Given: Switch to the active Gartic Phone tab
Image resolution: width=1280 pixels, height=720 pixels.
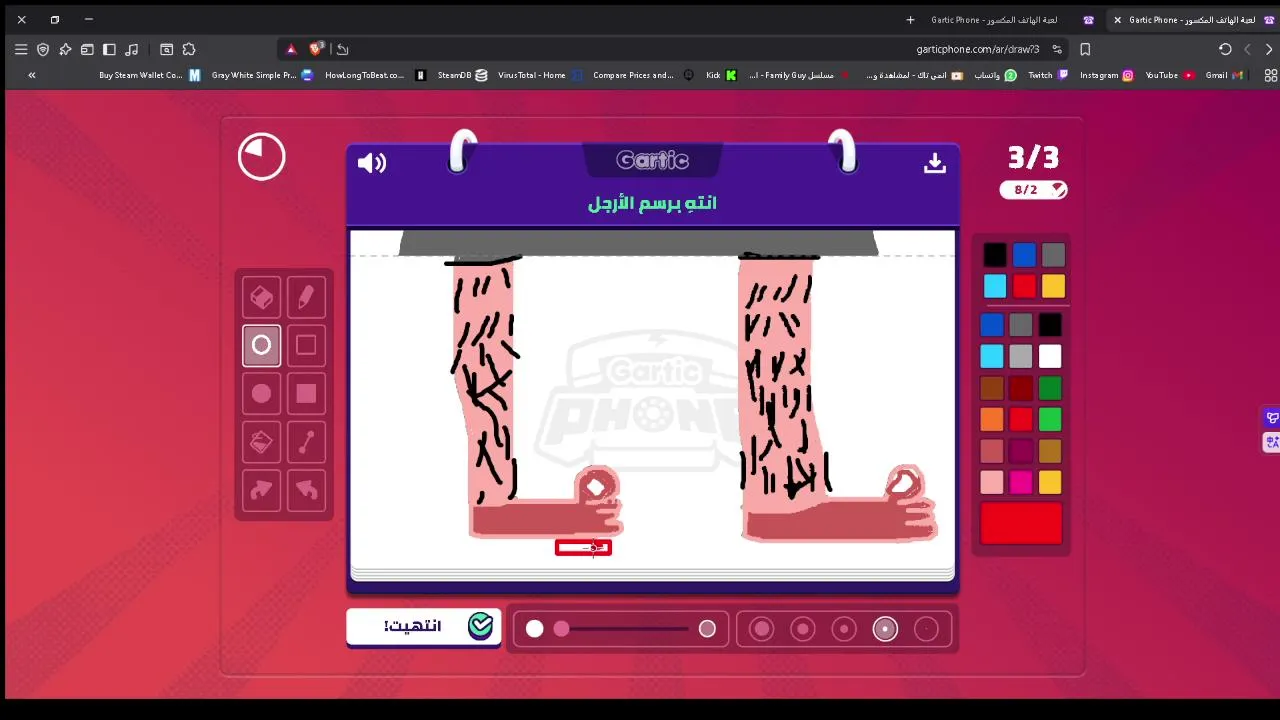Looking at the screenshot, I should (1194, 20).
